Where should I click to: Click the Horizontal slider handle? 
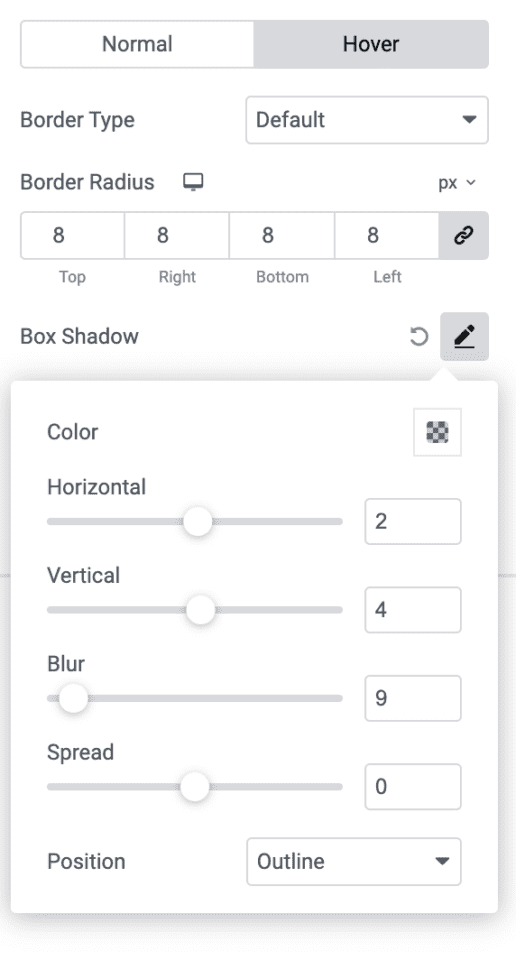pos(198,522)
